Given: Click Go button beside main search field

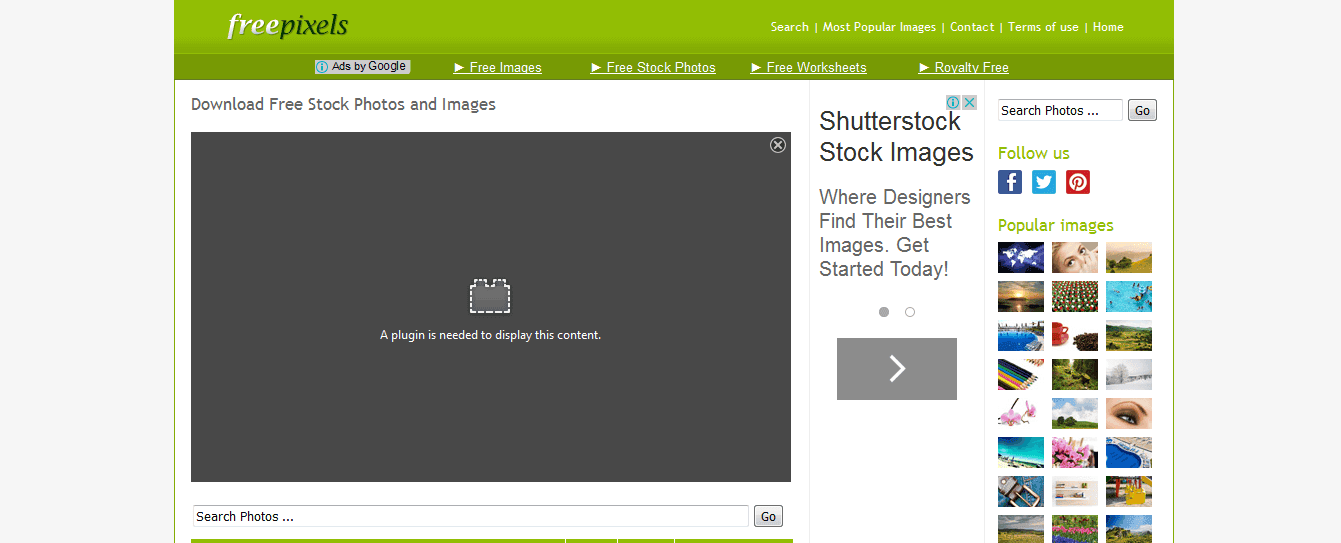Looking at the screenshot, I should coord(768,516).
